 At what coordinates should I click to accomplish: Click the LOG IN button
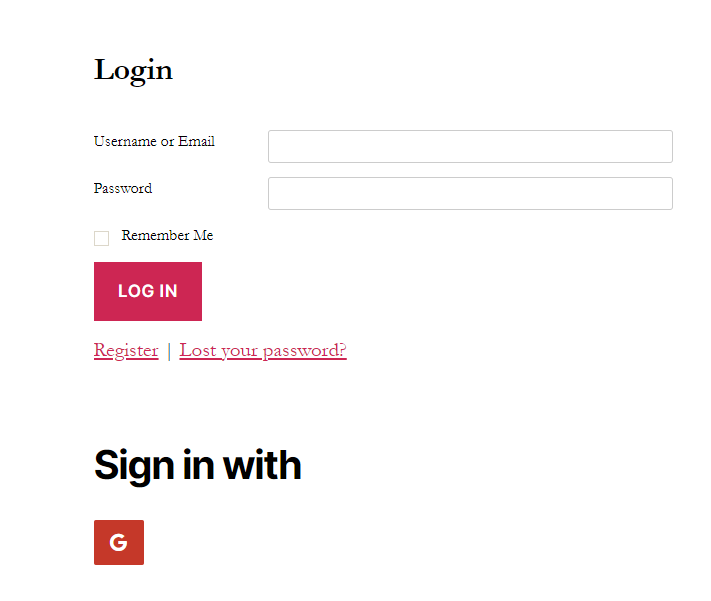(148, 291)
